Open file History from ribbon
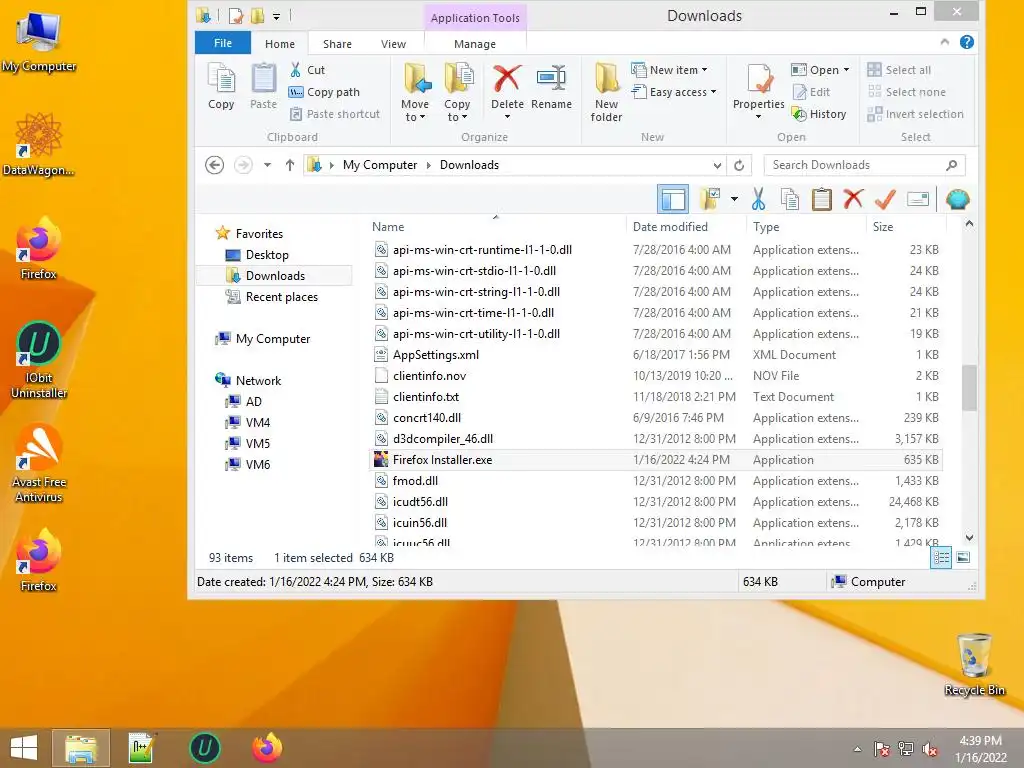Image resolution: width=1024 pixels, height=768 pixels. [x=819, y=114]
